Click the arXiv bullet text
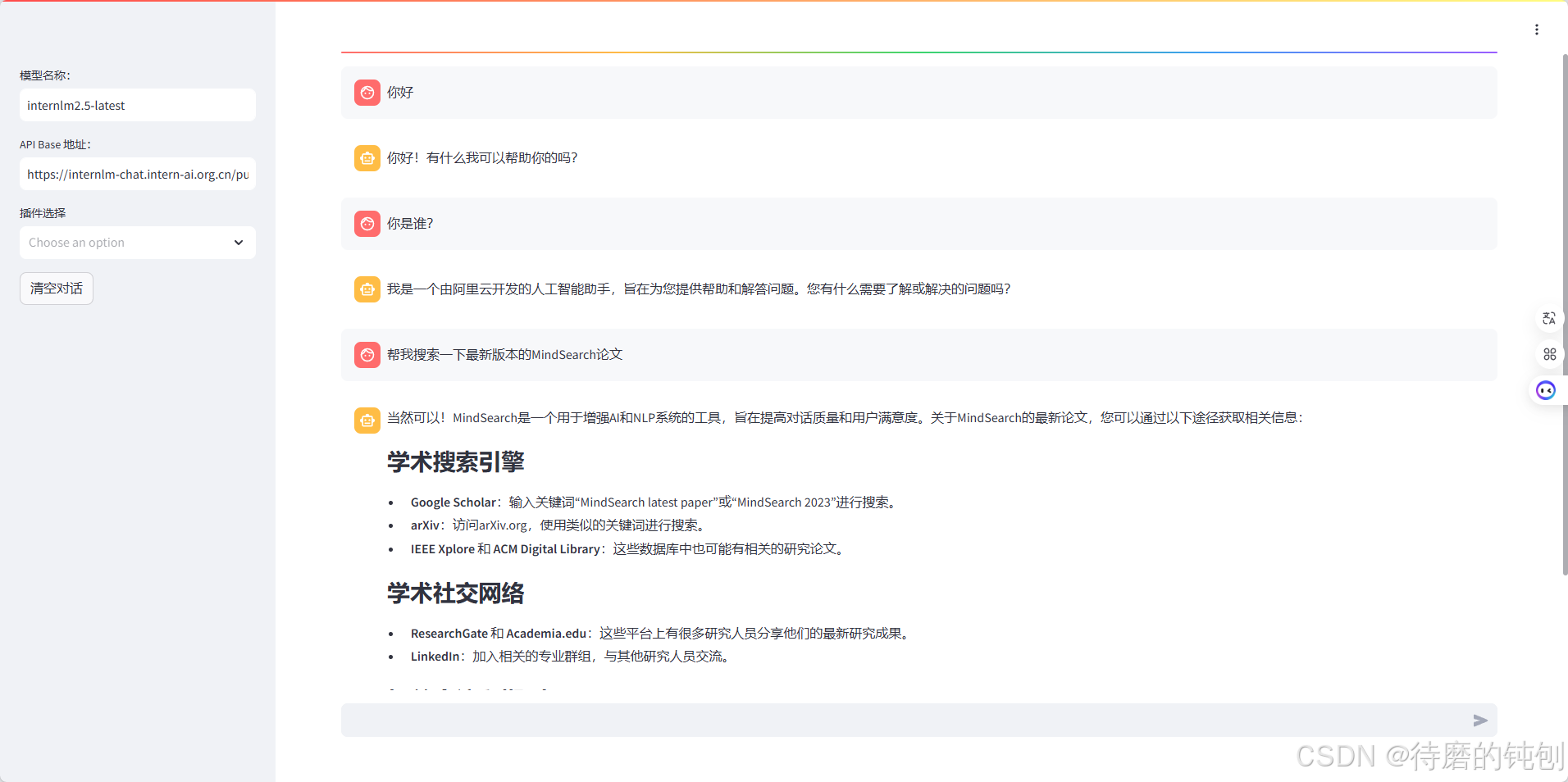Screen dimensions: 1568x782 560,525
